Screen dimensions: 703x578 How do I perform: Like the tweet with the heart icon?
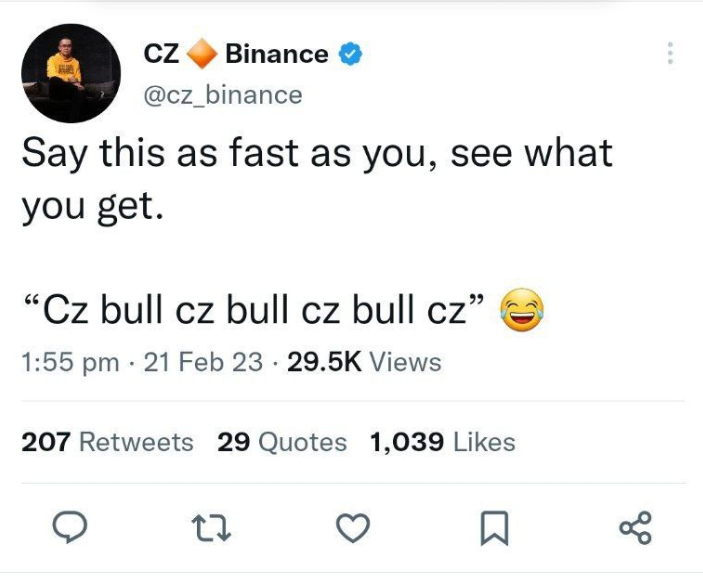352,527
